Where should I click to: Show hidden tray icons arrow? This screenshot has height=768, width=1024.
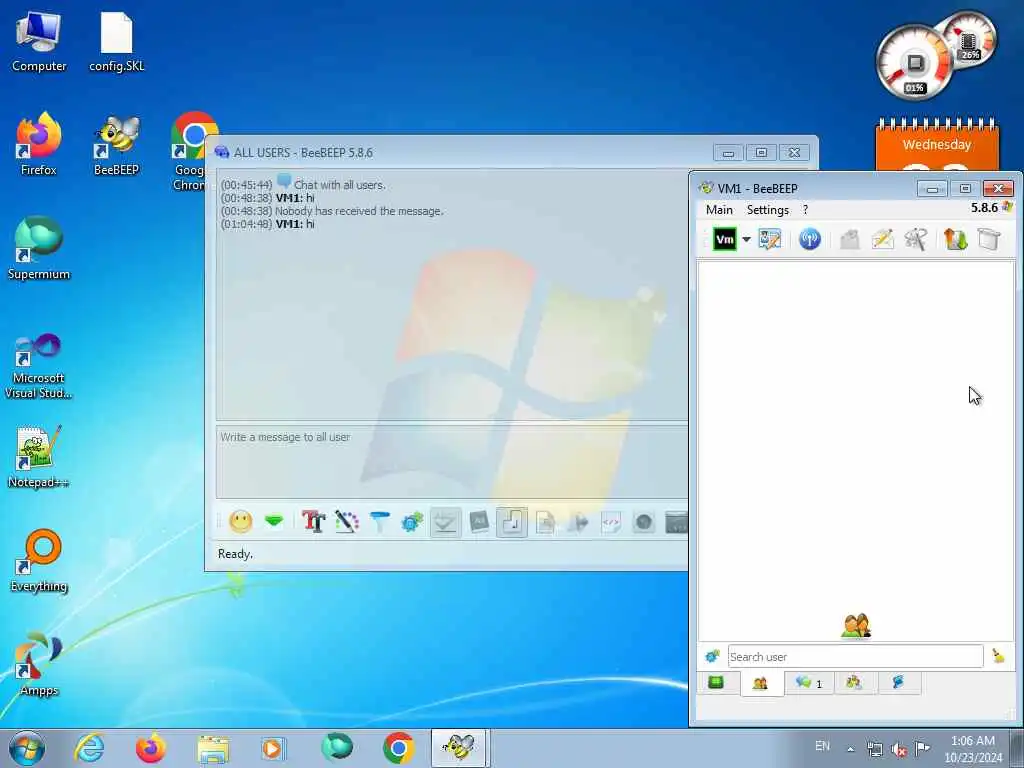pos(850,749)
